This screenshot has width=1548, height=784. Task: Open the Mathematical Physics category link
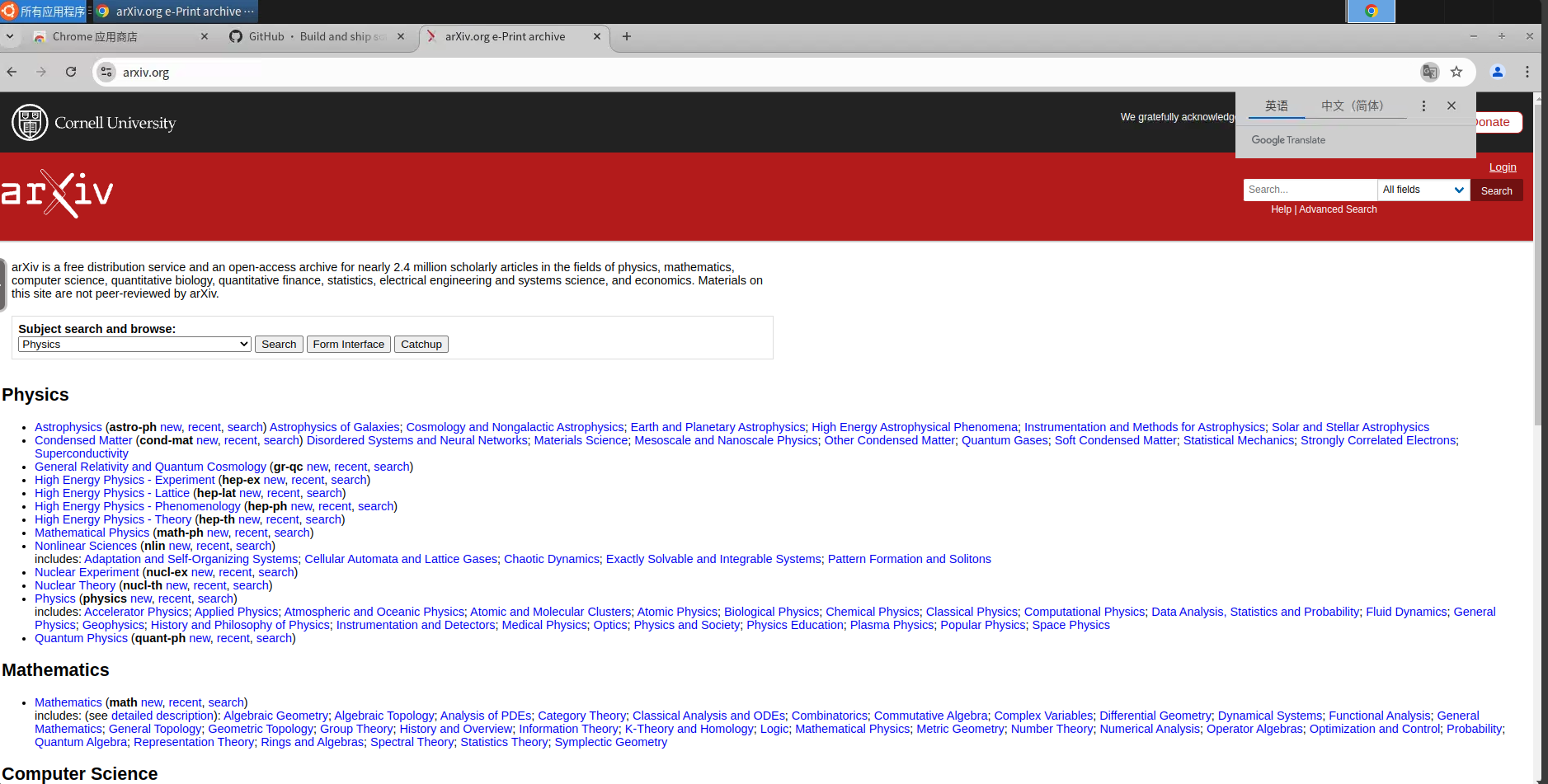92,533
